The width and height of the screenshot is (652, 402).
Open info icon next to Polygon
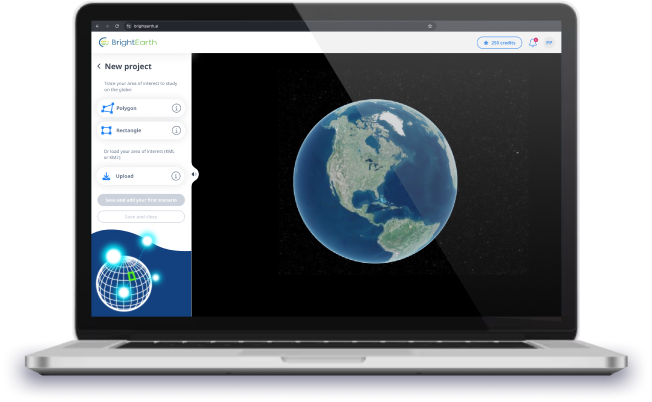(176, 108)
